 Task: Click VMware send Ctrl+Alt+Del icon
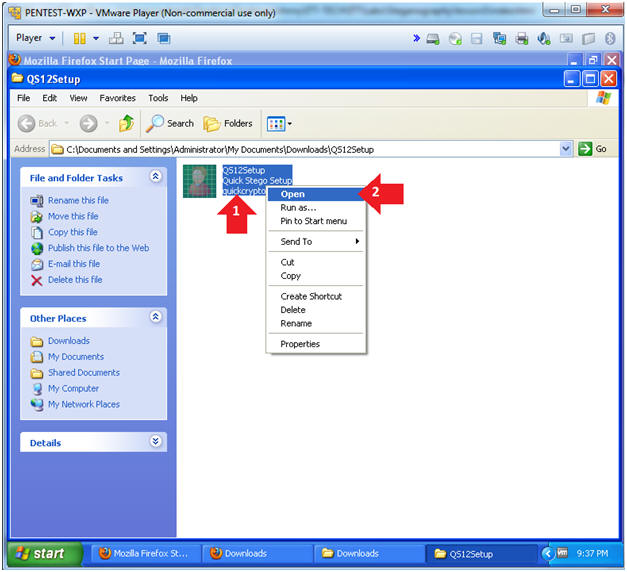coord(116,38)
